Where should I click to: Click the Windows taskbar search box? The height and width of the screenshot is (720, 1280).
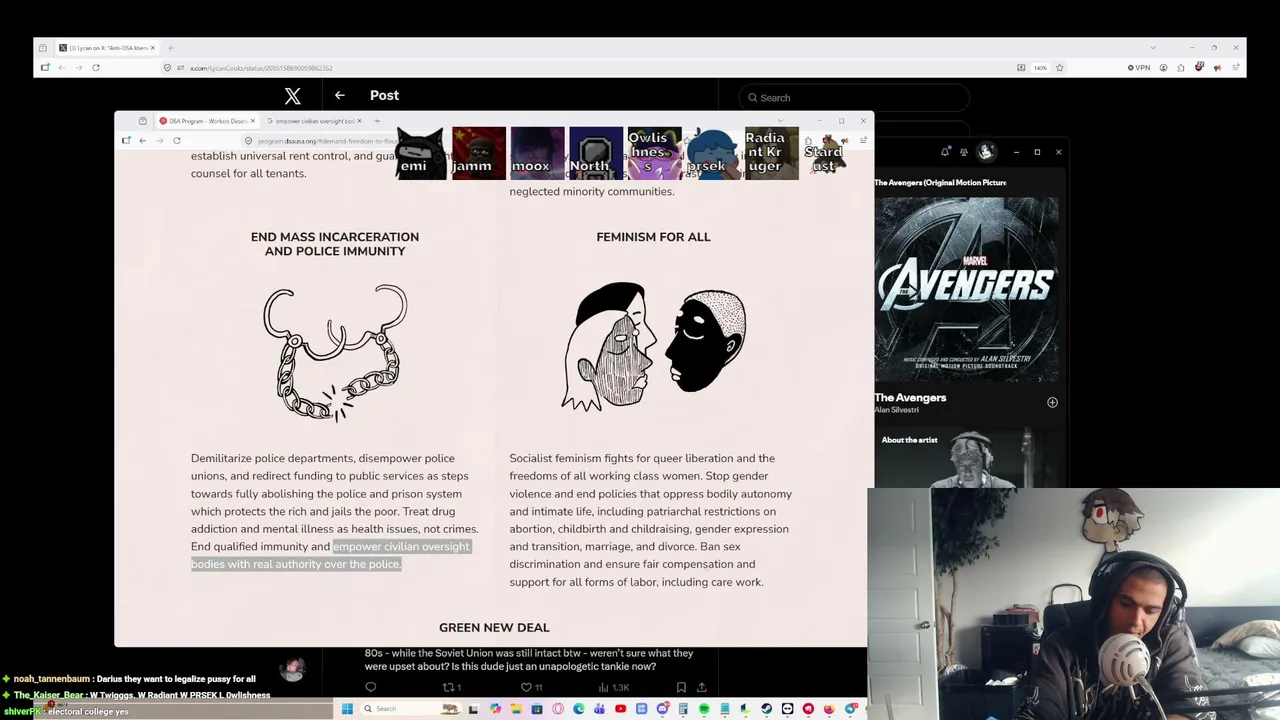click(410, 709)
